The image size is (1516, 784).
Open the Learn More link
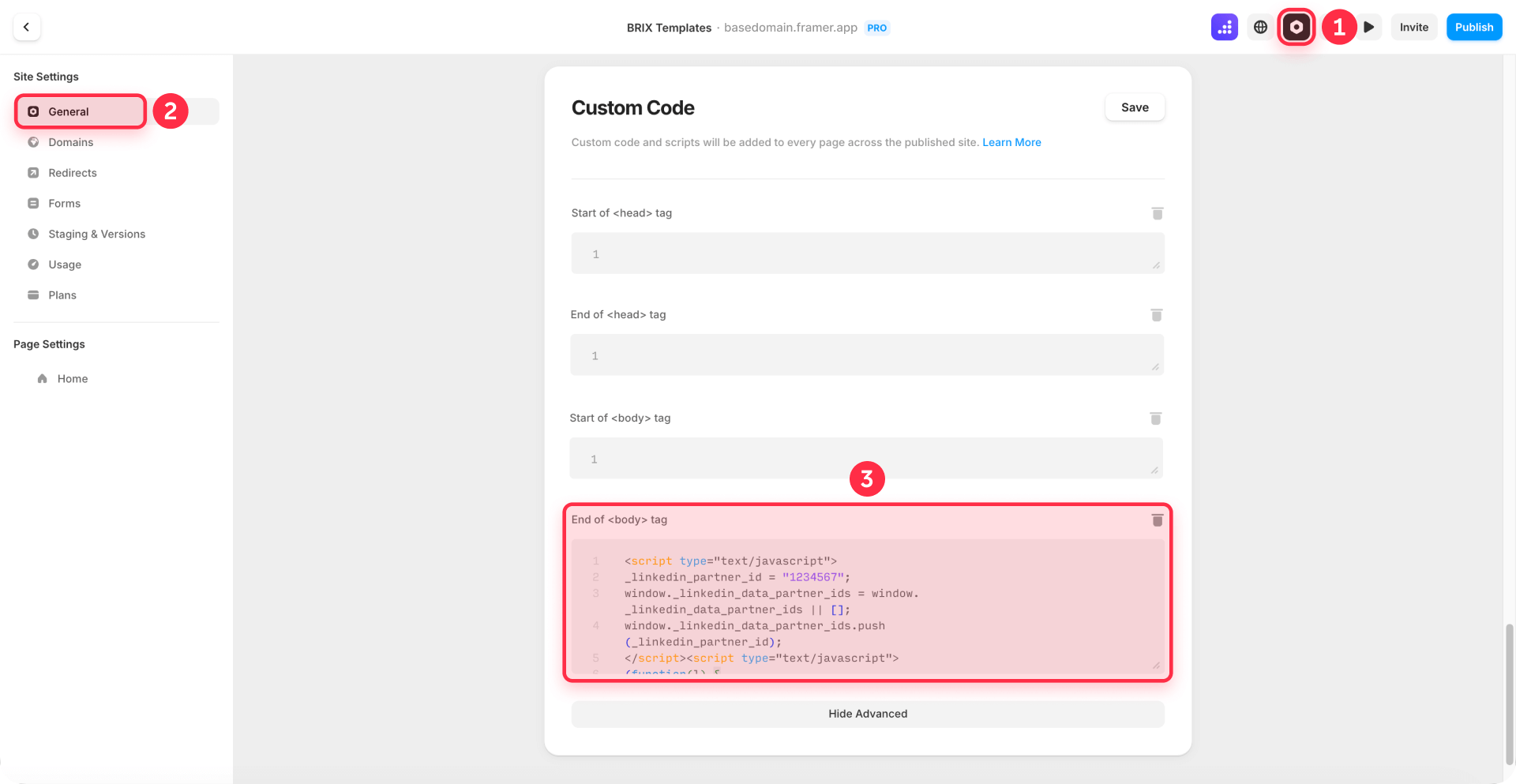tap(1011, 142)
